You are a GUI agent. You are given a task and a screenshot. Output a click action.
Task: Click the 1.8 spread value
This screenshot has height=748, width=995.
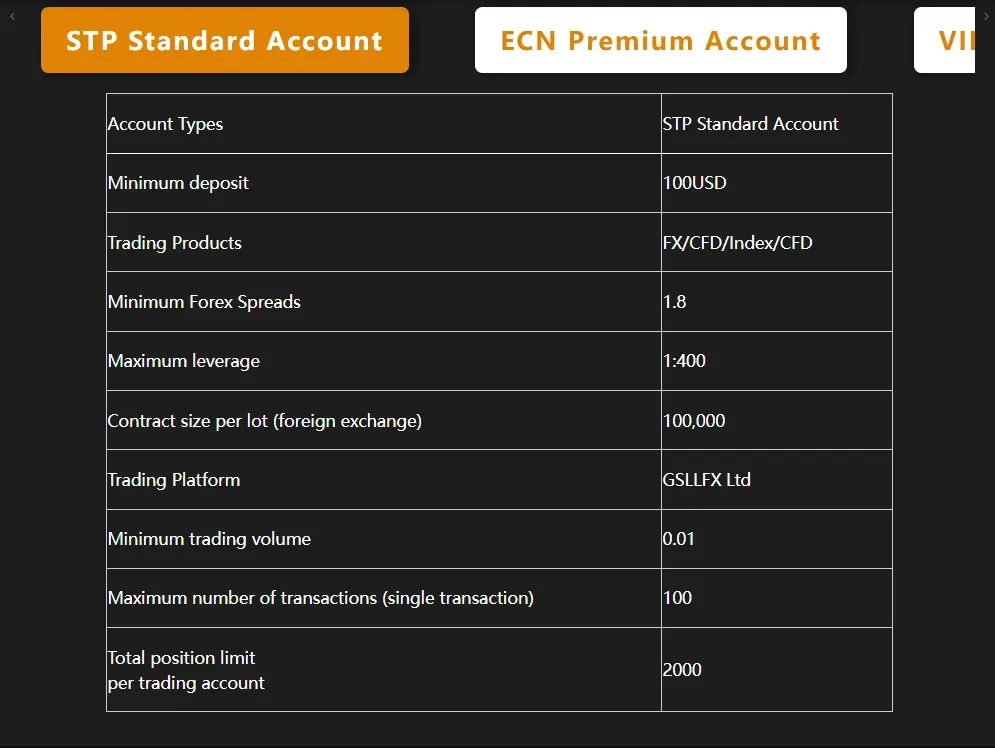click(673, 301)
